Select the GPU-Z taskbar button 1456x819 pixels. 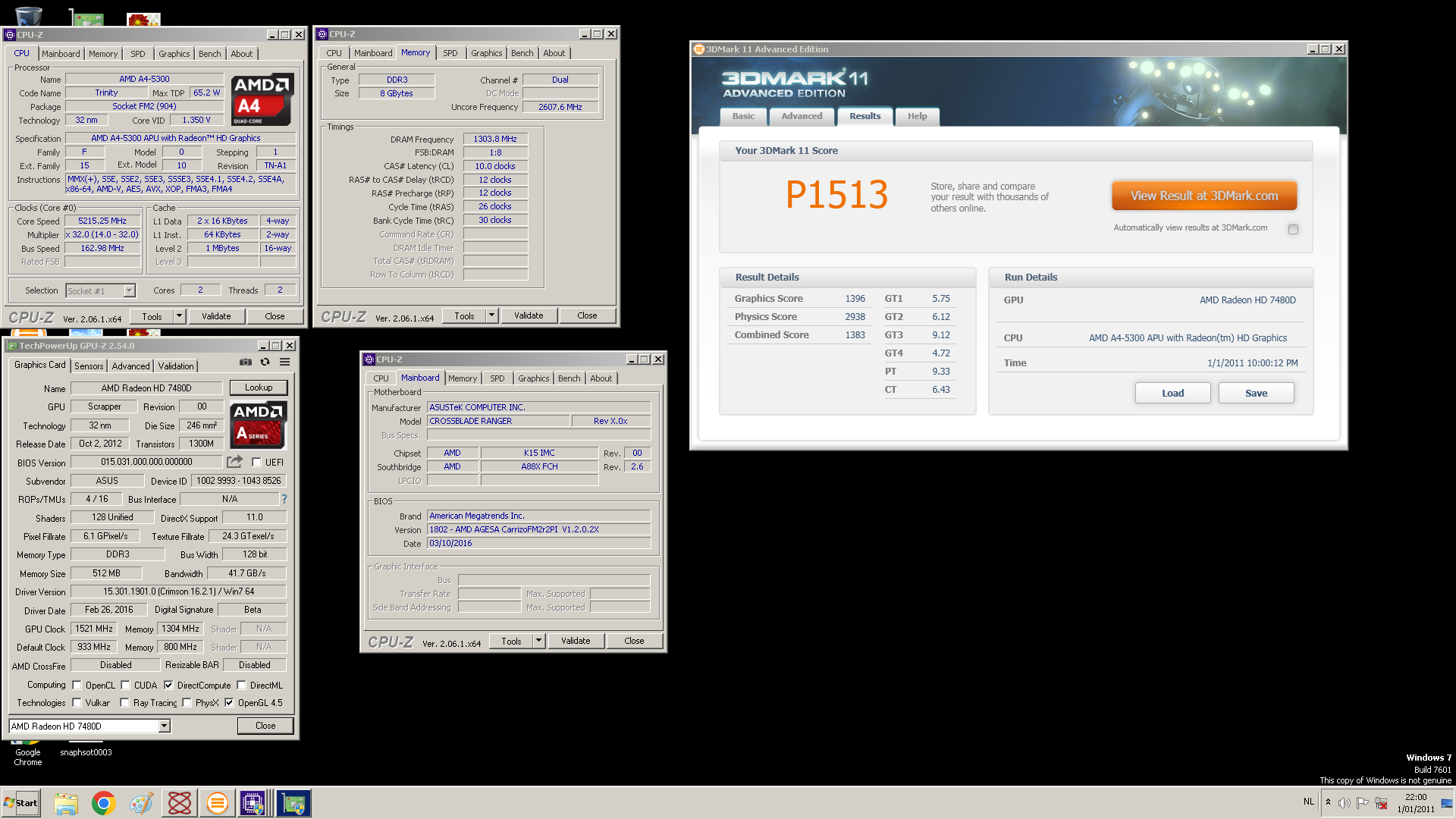tap(293, 803)
